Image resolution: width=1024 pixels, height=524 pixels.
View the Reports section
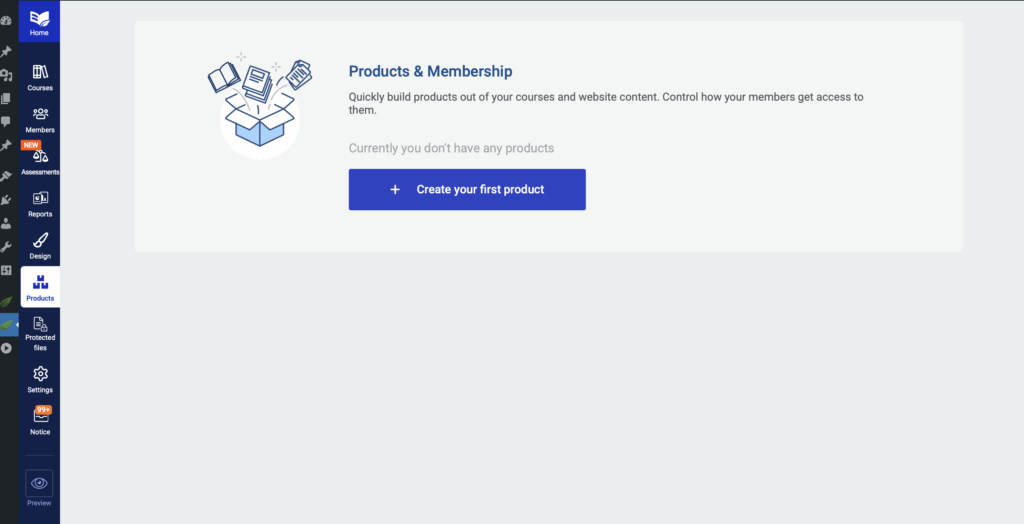click(x=40, y=203)
